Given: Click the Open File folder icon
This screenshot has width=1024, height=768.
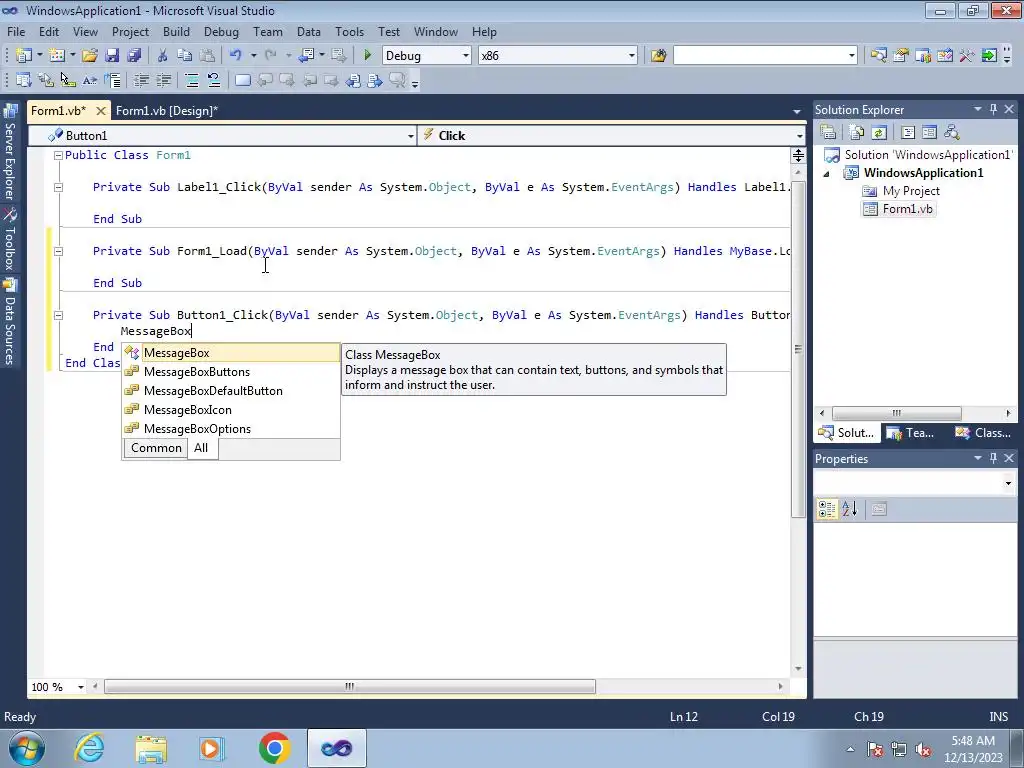Looking at the screenshot, I should pyautogui.click(x=90, y=56).
